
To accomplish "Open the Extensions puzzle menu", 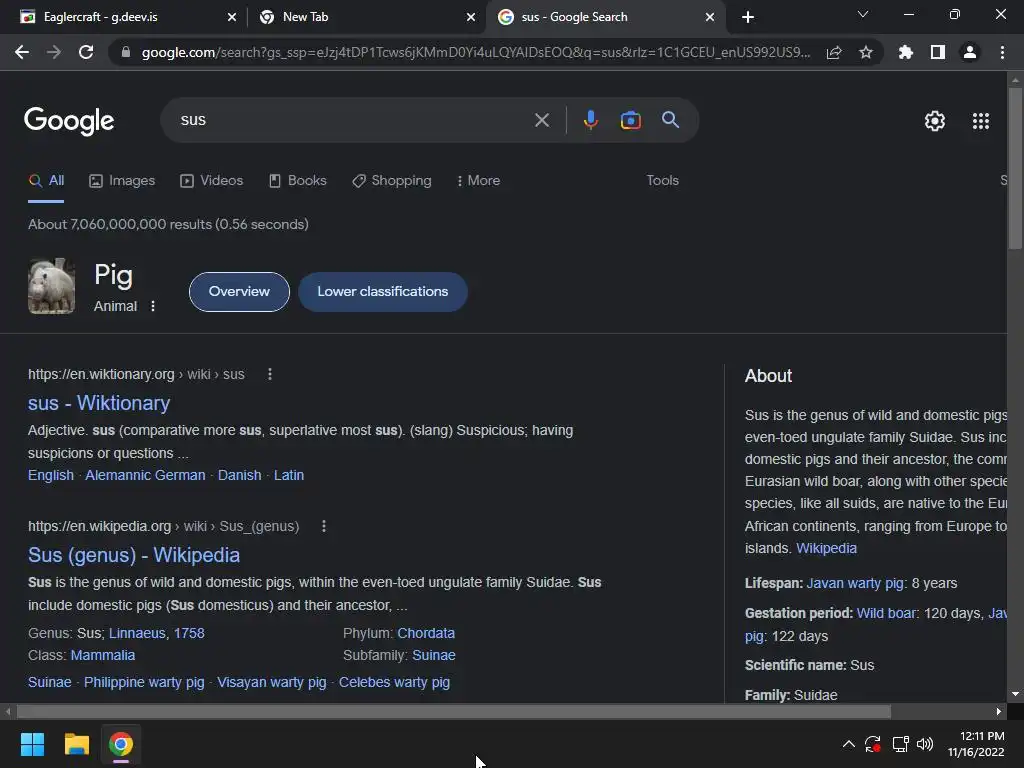I will pos(906,52).
